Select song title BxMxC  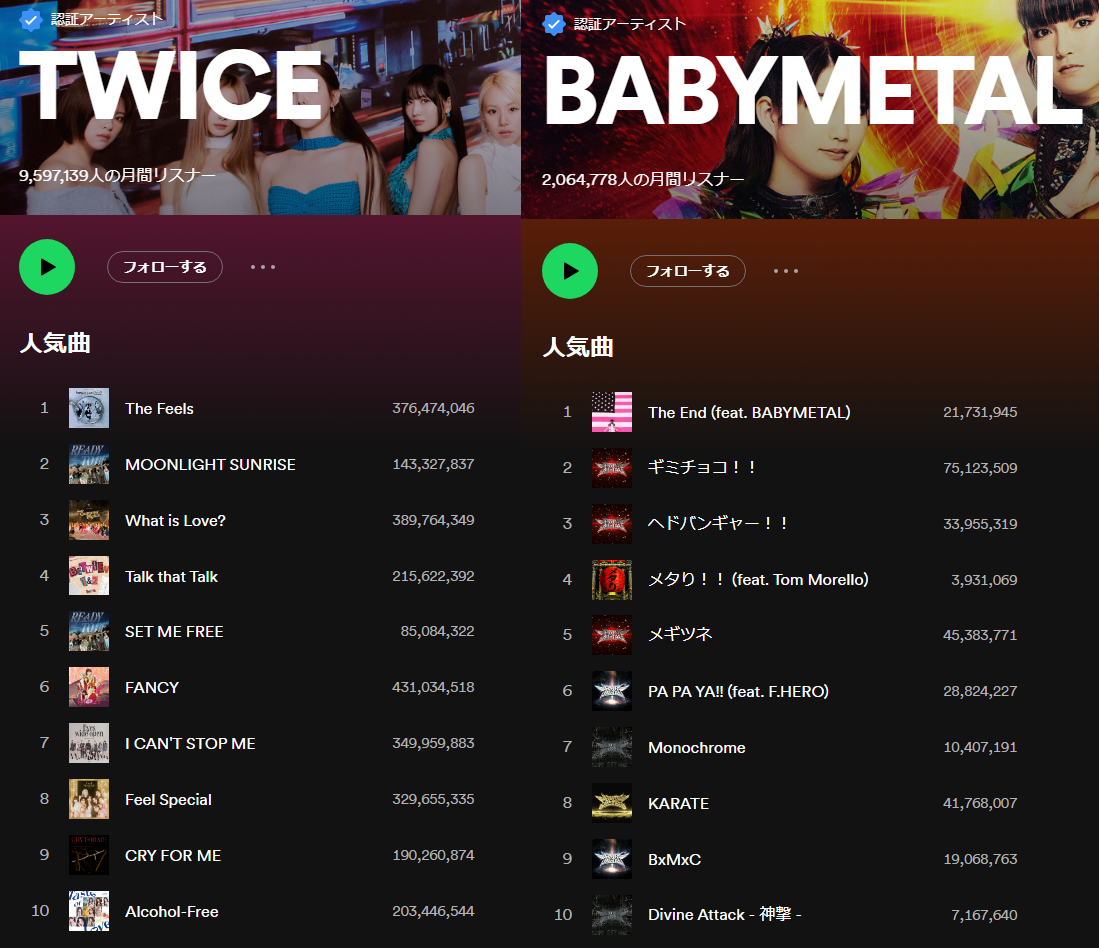[x=674, y=860]
